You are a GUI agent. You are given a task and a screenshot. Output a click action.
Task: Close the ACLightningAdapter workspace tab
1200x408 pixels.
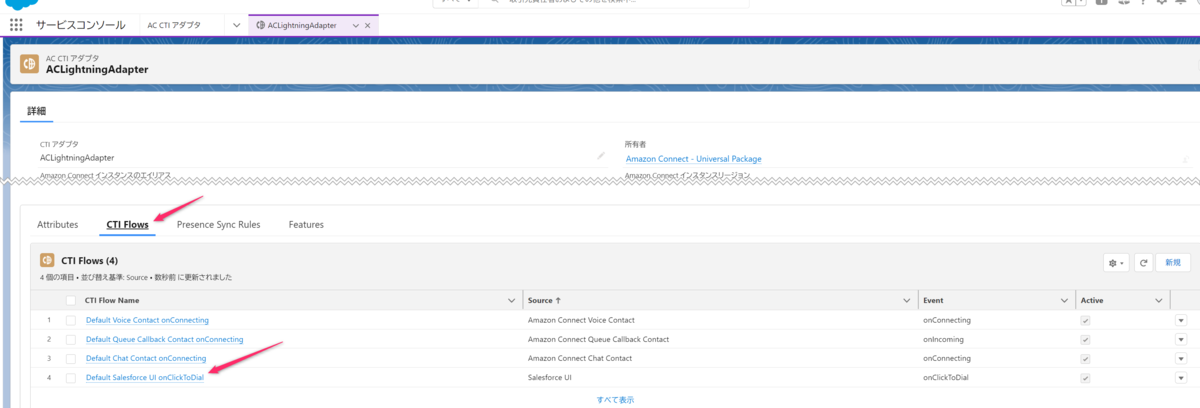368,24
